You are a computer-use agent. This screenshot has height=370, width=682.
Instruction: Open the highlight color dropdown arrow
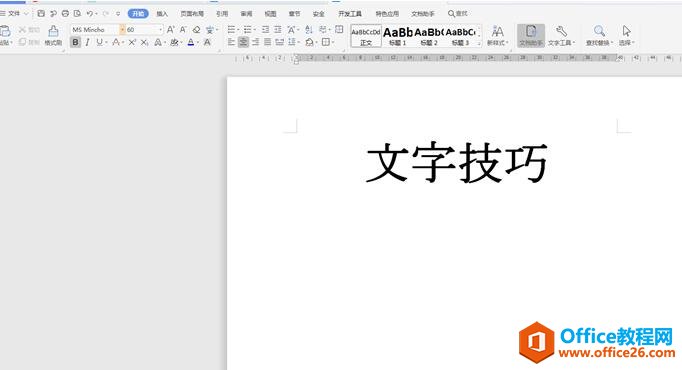181,42
